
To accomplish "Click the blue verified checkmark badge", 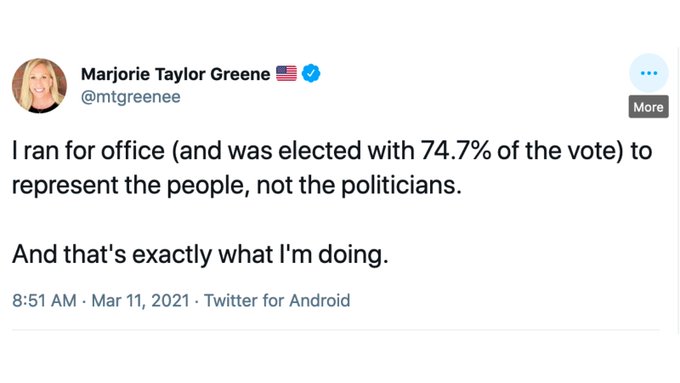I will point(311,73).
